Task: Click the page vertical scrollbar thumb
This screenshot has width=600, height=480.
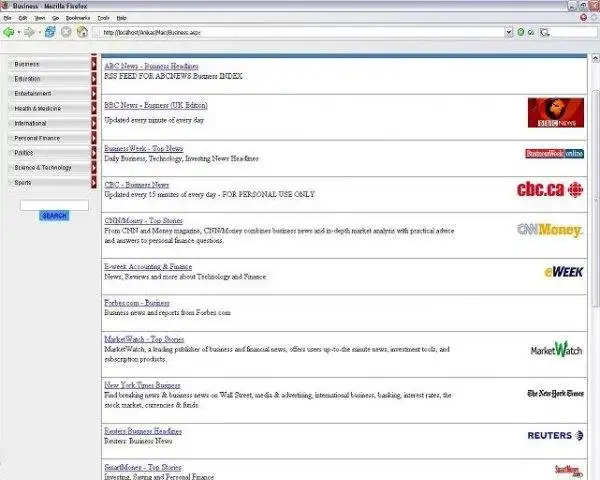Action: [x=595, y=198]
